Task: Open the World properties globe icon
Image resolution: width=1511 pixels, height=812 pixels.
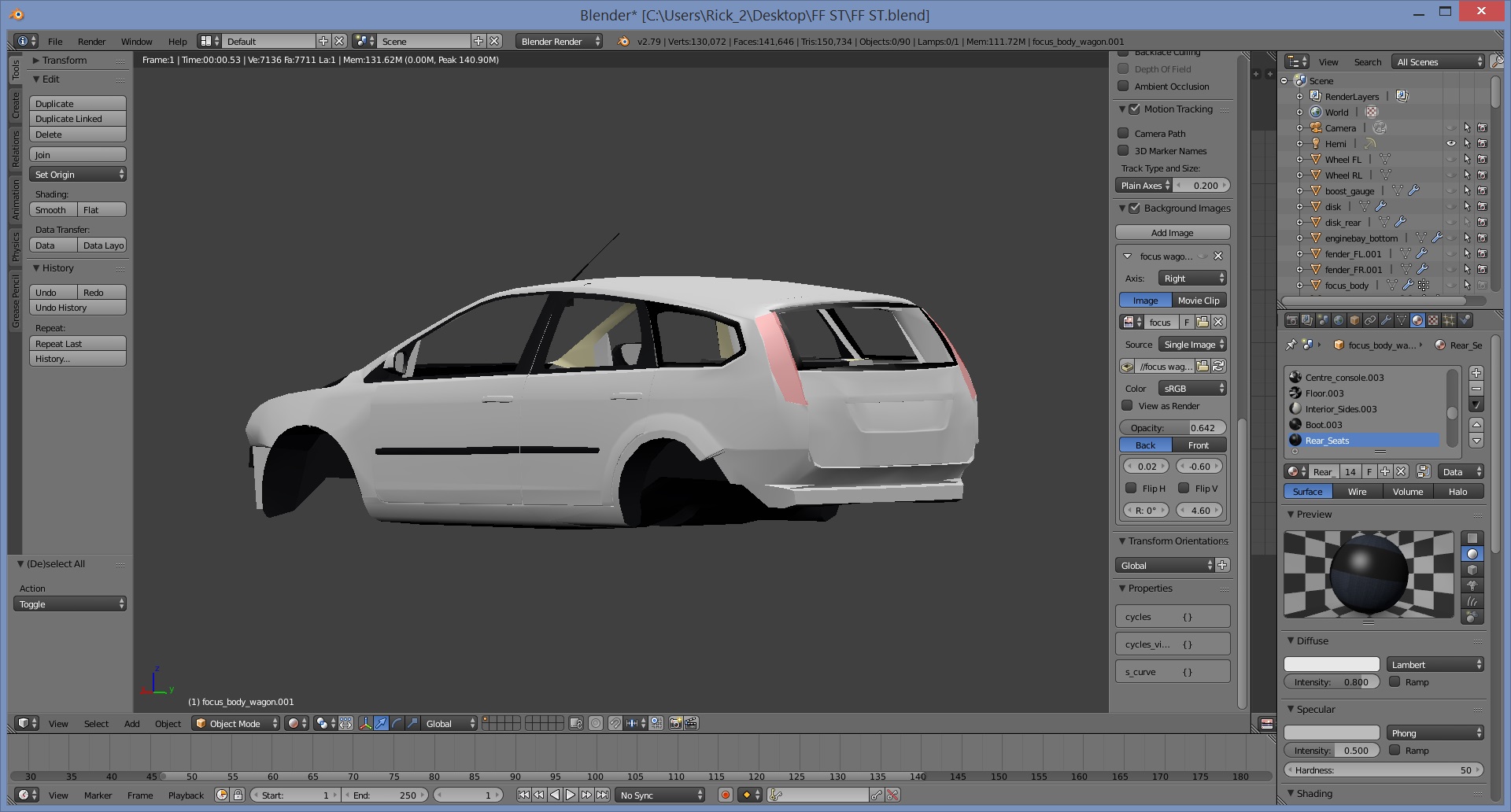Action: pyautogui.click(x=1339, y=320)
